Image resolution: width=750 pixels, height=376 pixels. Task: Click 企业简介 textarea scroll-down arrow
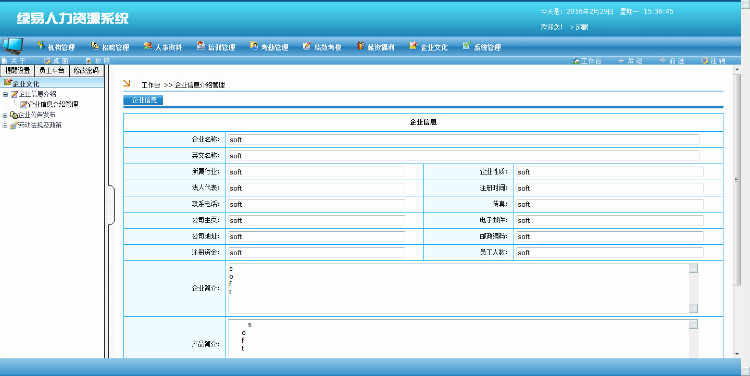[694, 309]
